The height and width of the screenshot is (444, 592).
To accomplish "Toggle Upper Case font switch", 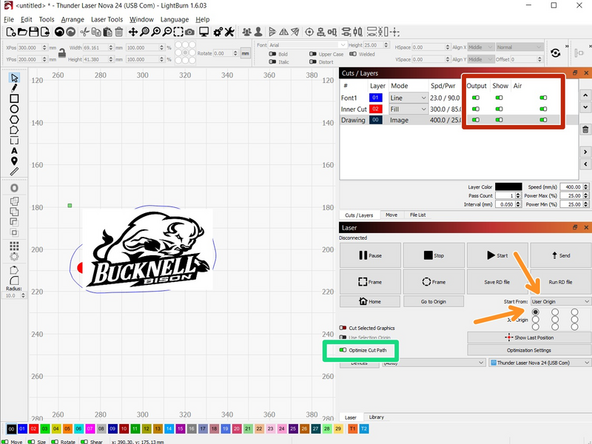I will point(313,54).
